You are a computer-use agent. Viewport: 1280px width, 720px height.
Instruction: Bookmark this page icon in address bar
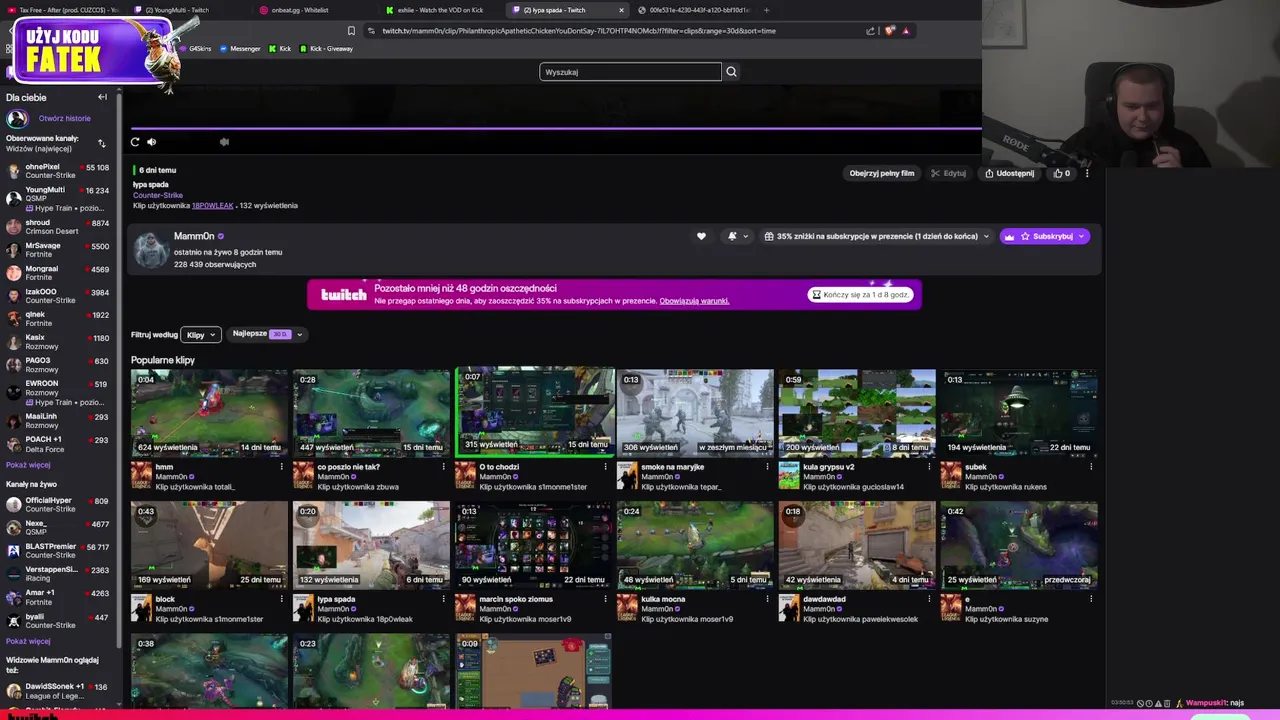click(x=351, y=31)
